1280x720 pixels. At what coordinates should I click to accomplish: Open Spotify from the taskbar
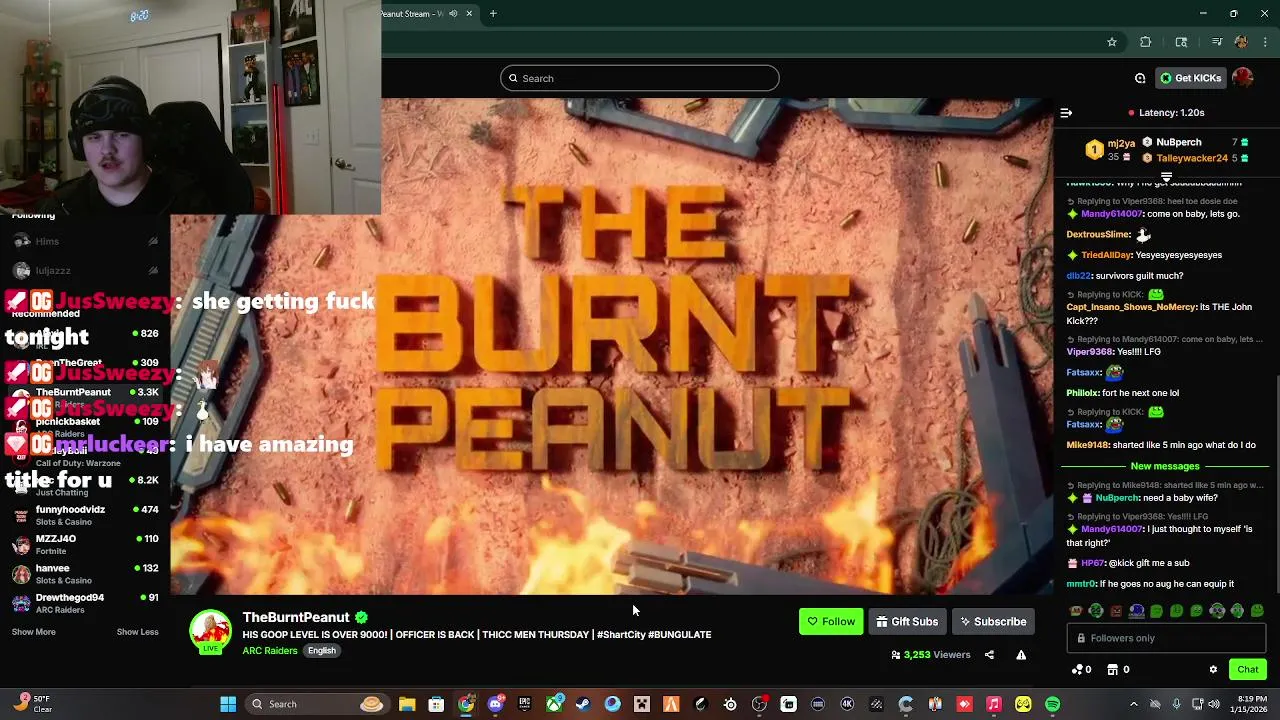(1053, 704)
